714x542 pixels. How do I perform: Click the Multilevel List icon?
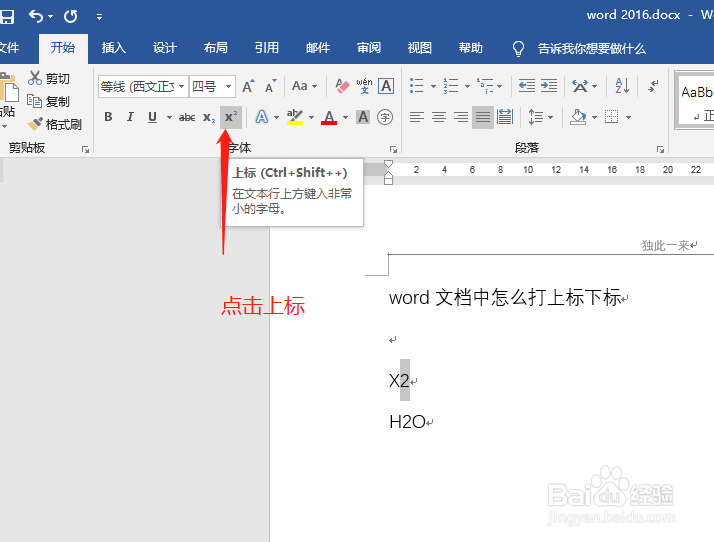click(x=485, y=86)
